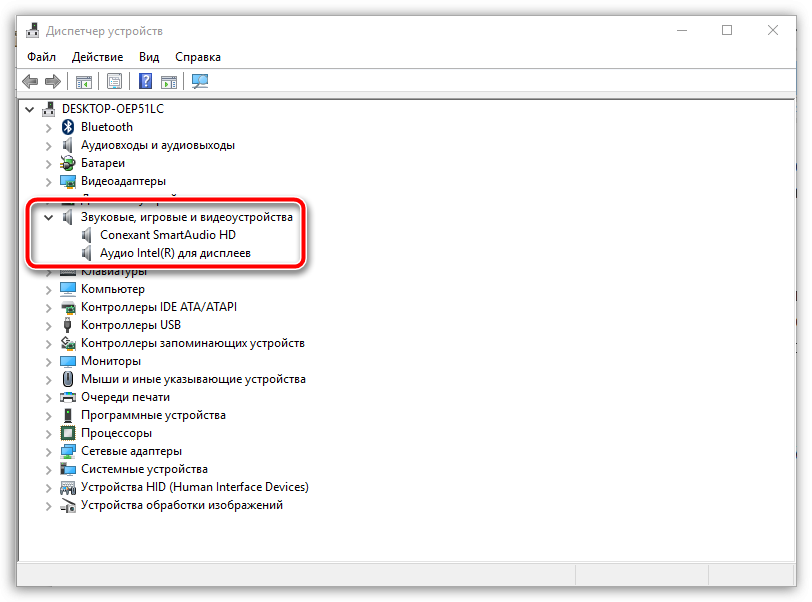Screen dimensions: 812x602
Task: Open the Файл menu
Action: 40,57
